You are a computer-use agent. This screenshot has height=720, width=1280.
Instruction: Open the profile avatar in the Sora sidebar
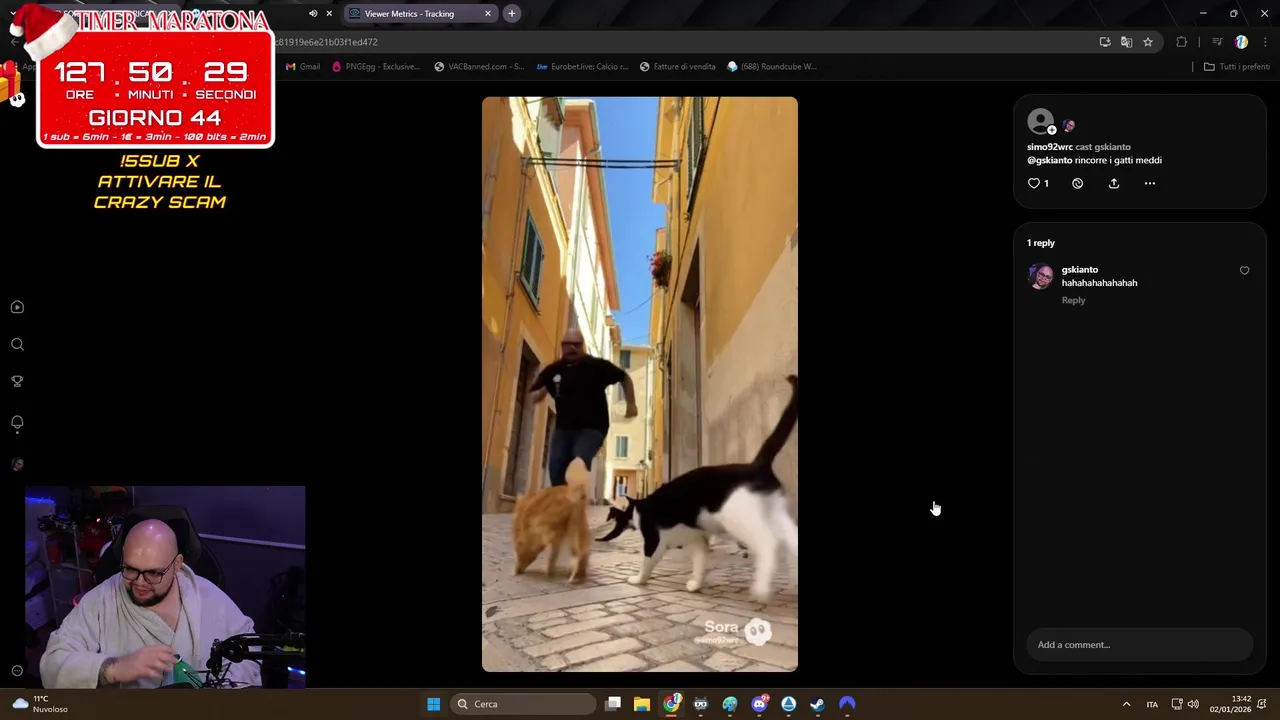coord(17,464)
